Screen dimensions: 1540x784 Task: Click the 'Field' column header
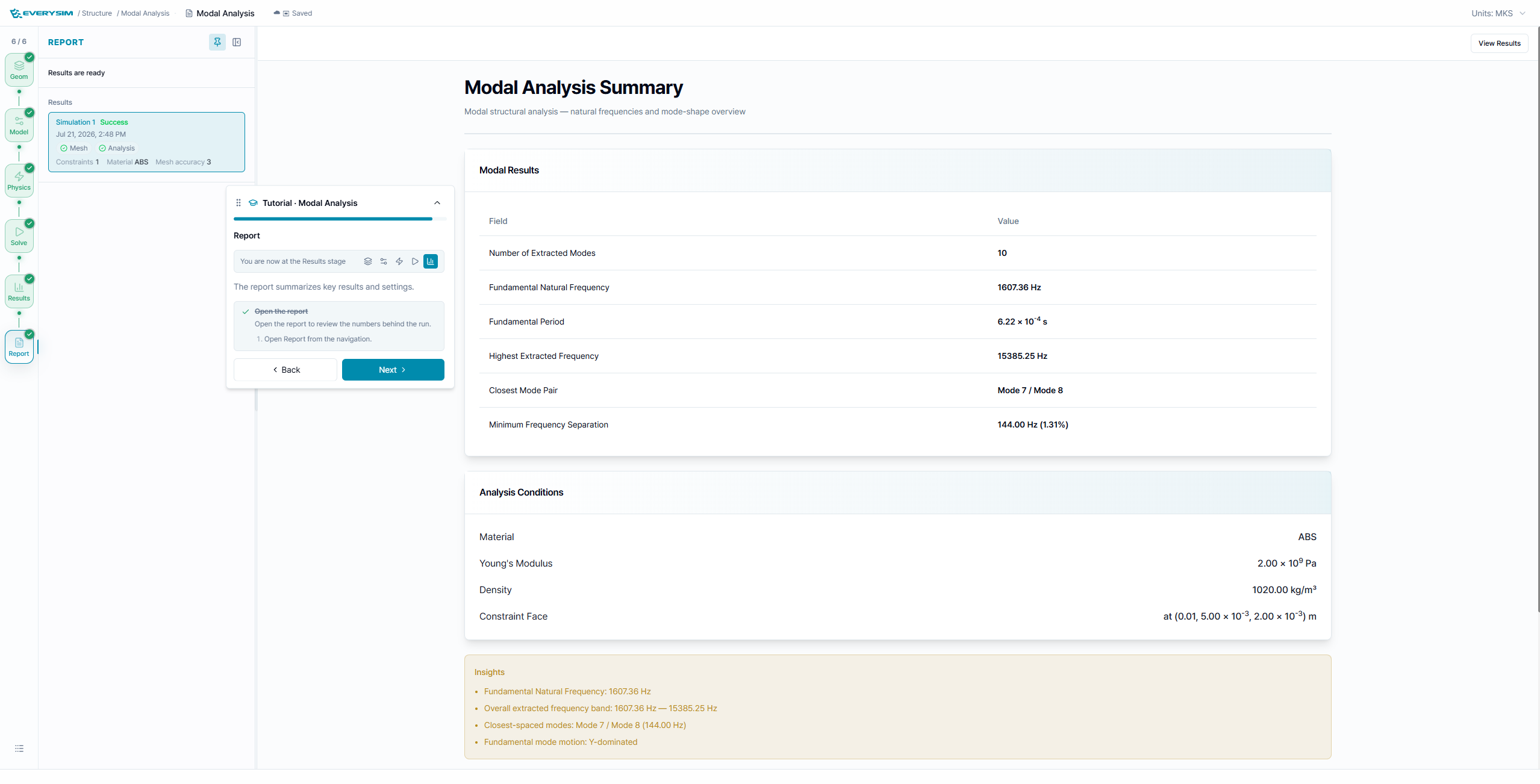(498, 221)
